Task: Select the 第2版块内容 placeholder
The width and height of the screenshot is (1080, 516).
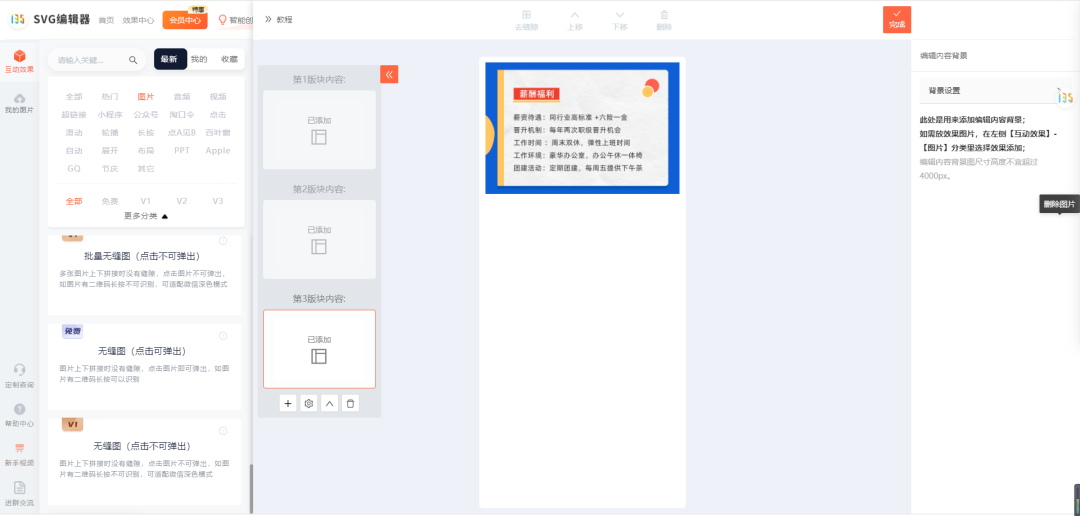Action: coord(320,239)
